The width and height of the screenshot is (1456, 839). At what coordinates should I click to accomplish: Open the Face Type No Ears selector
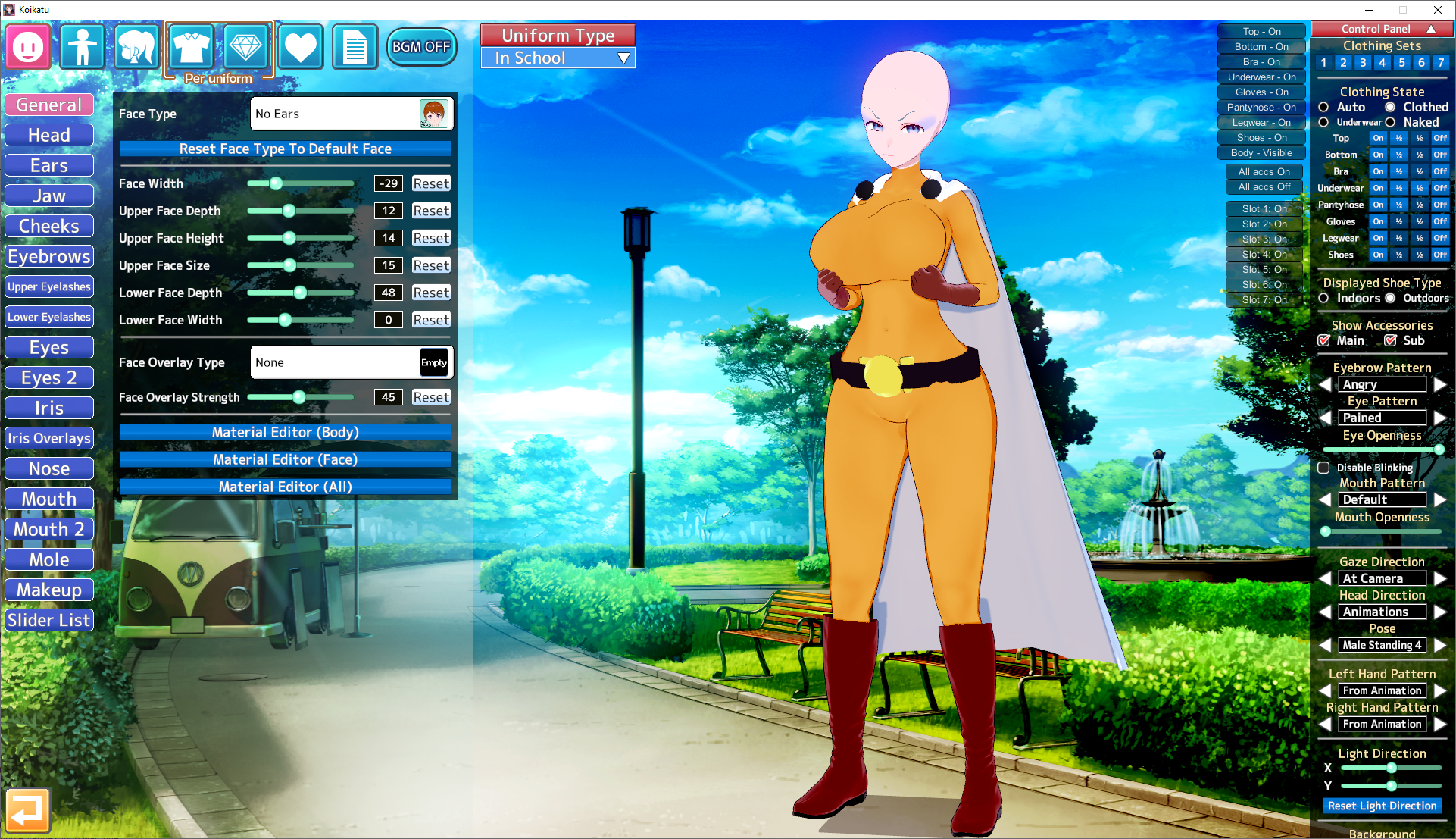pos(352,114)
